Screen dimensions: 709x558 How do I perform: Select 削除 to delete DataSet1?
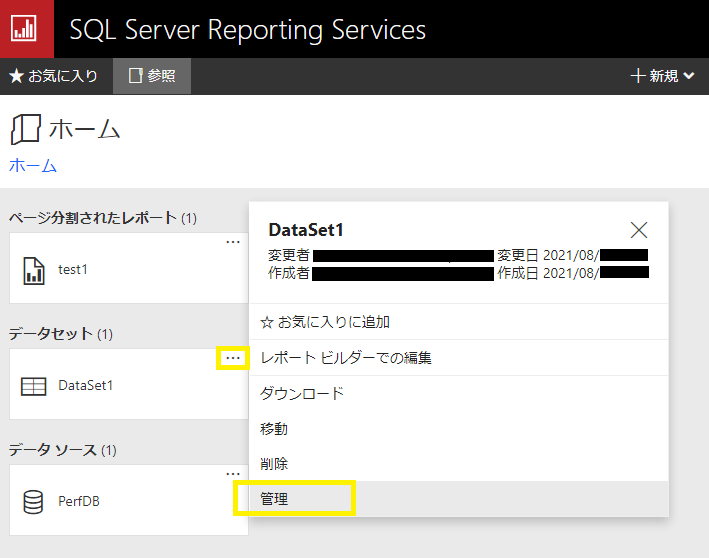point(459,463)
